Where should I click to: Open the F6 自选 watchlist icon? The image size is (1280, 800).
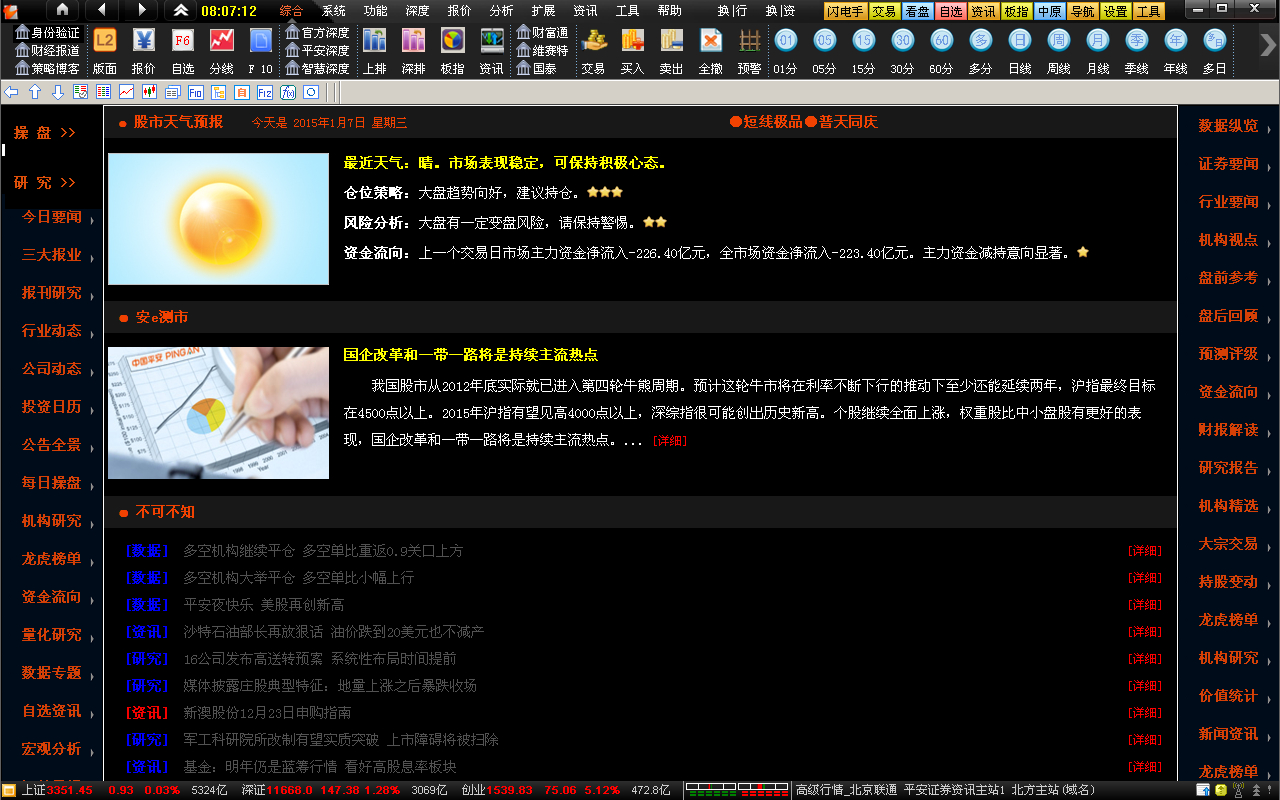(x=183, y=51)
